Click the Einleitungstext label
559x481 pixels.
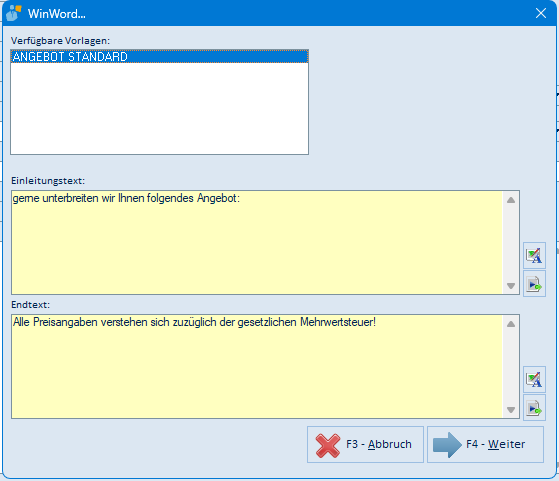[x=48, y=181]
